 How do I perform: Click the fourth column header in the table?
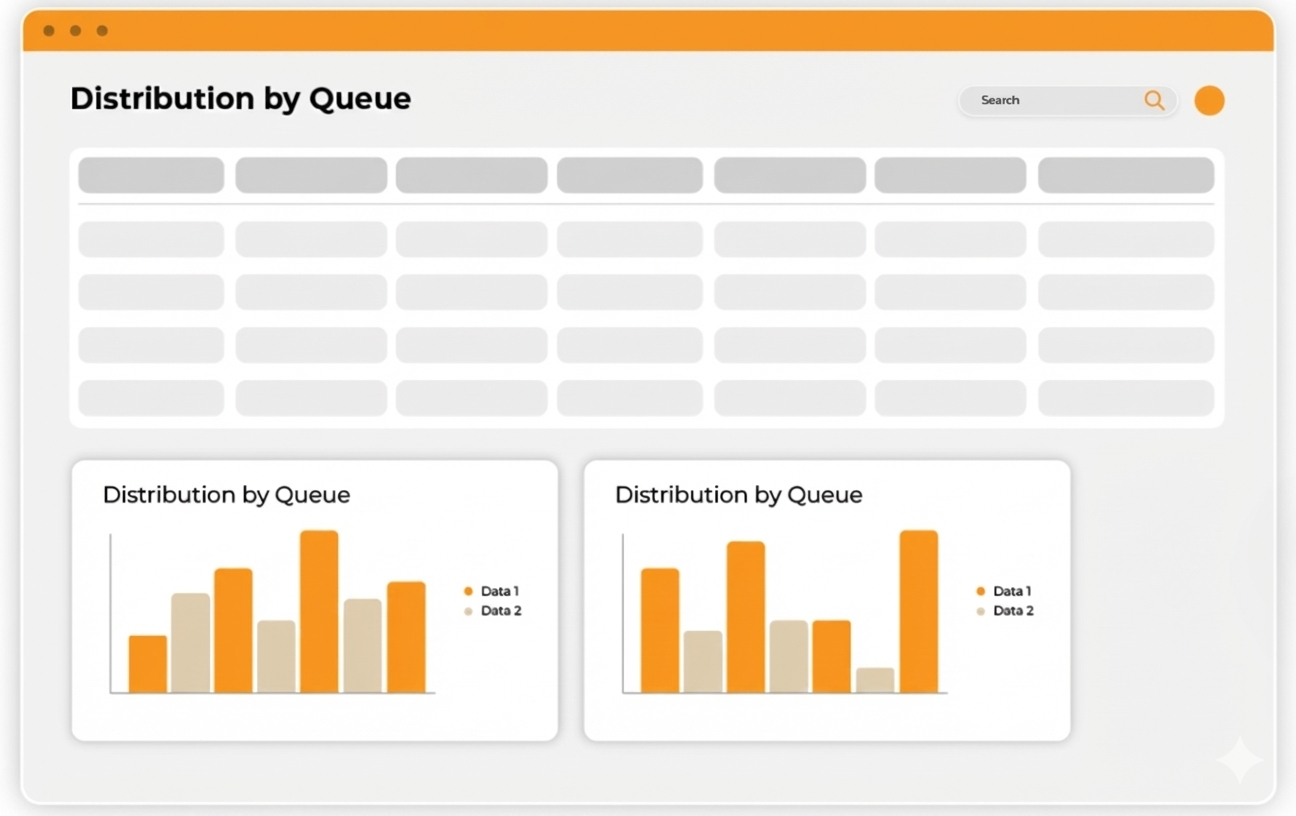629,175
